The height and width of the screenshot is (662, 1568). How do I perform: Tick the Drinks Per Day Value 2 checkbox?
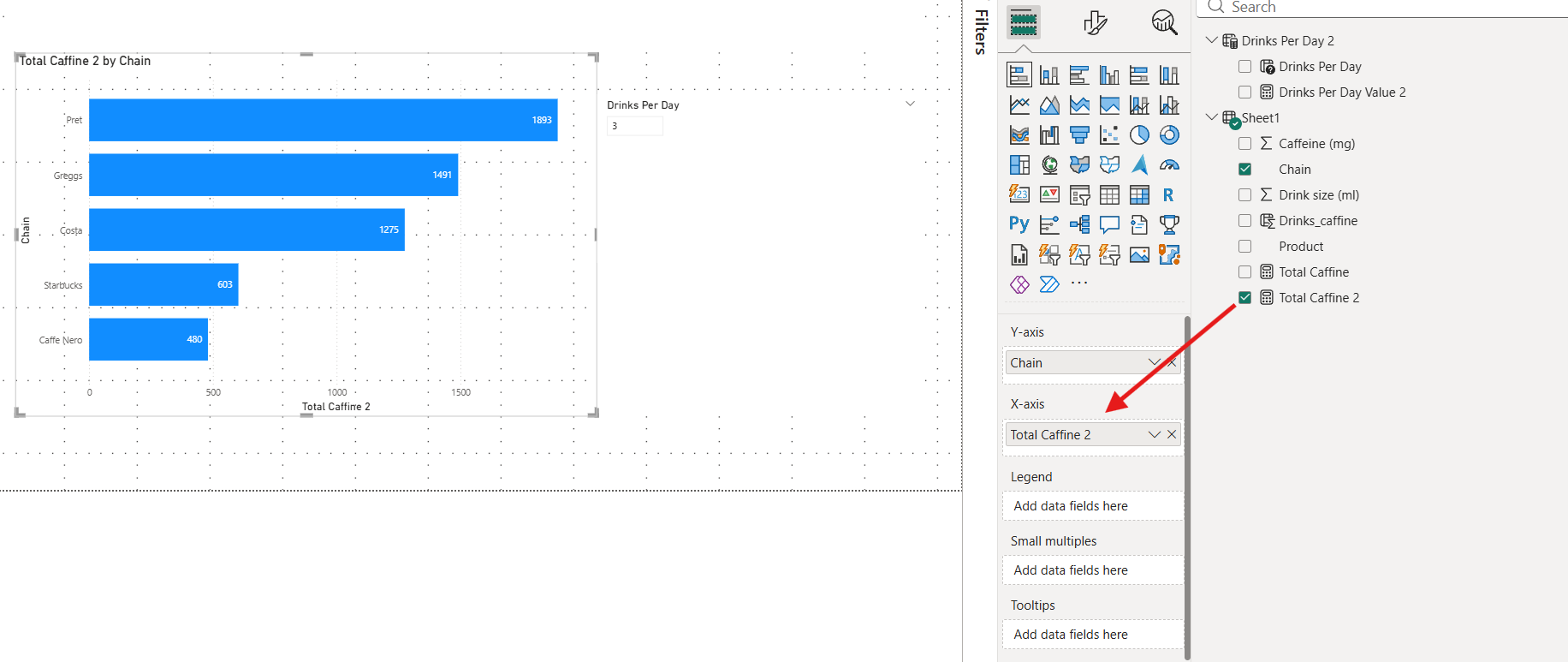(x=1245, y=92)
